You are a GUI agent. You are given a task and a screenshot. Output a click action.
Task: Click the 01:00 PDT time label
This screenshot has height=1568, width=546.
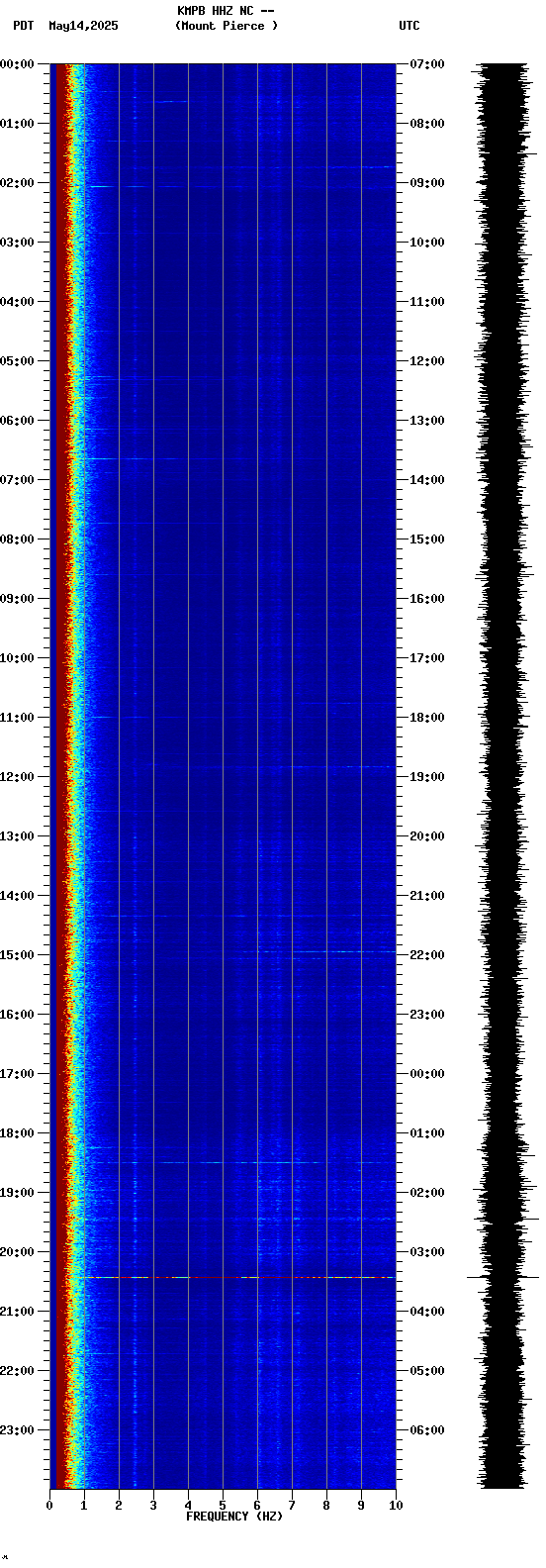(17, 124)
